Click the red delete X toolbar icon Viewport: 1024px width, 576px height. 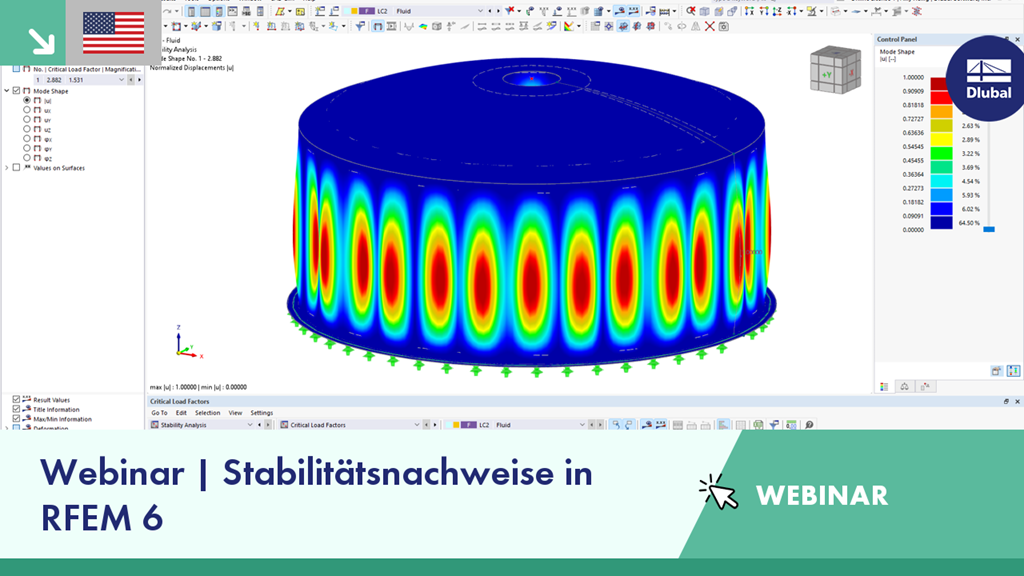point(710,27)
